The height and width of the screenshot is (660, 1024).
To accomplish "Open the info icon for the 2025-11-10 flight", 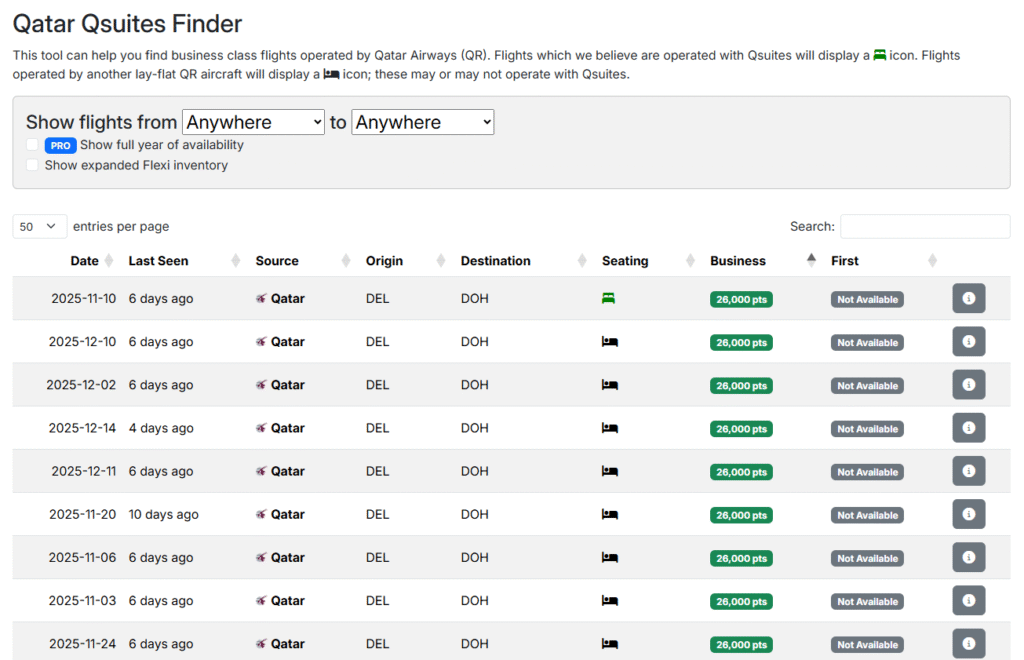I will 968,297.
